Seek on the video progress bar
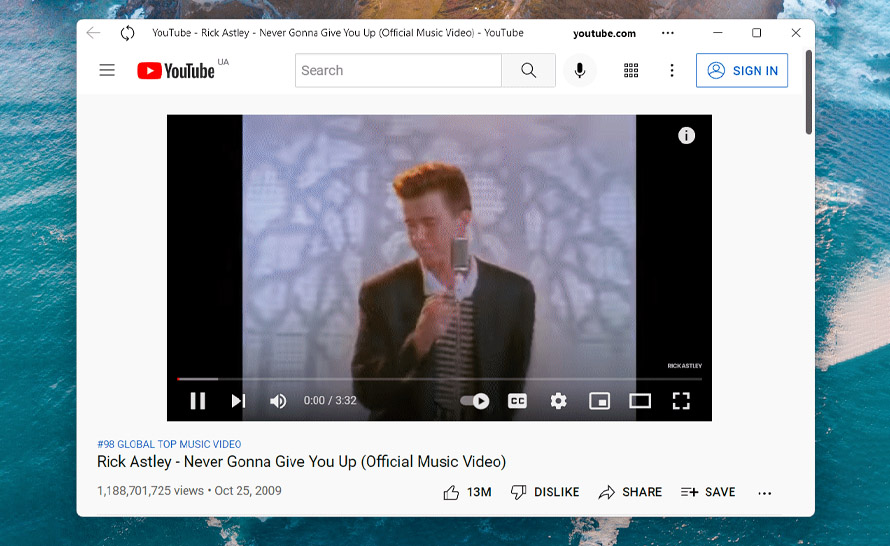This screenshot has height=546, width=890. click(439, 379)
